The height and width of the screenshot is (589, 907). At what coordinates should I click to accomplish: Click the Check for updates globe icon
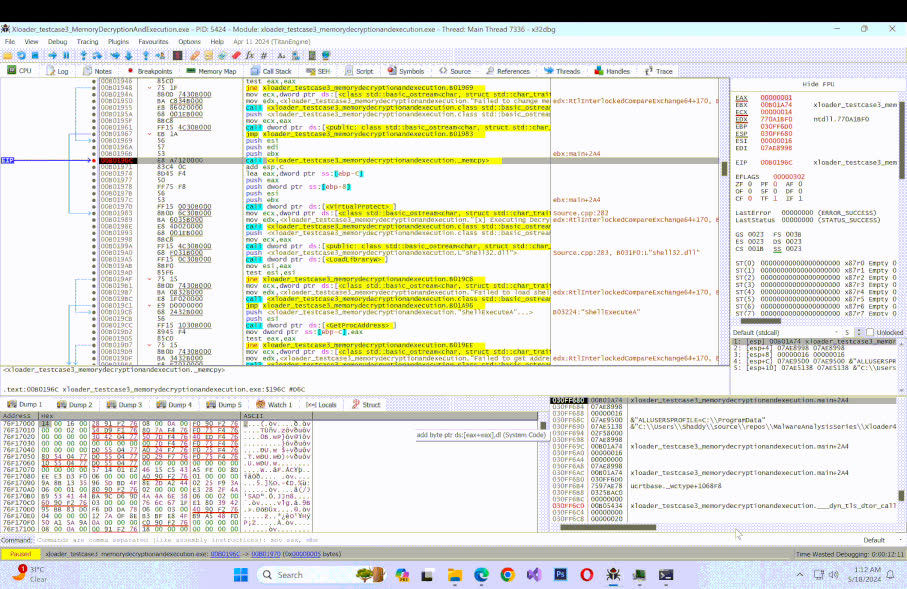tap(326, 56)
